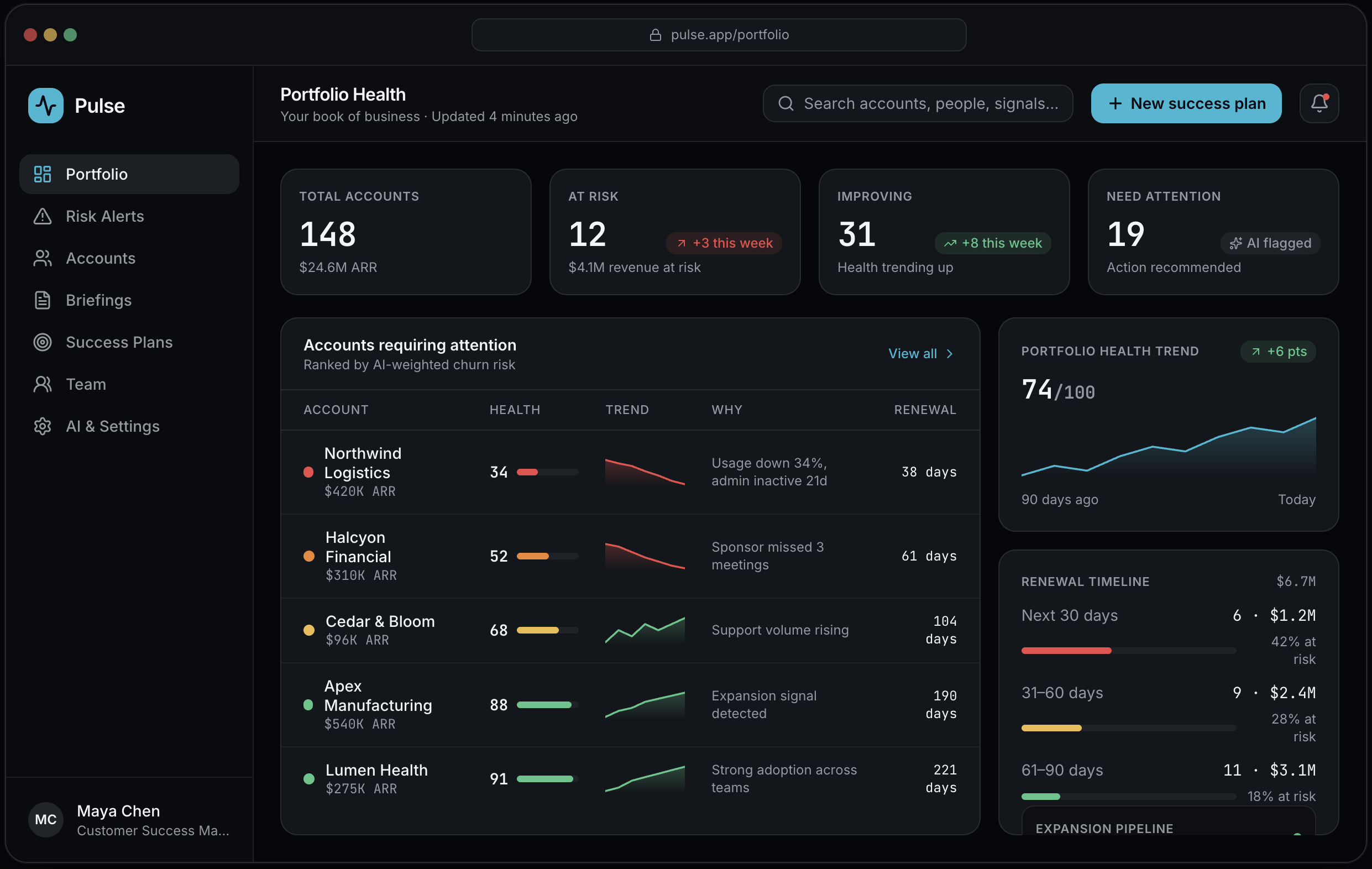Click 'Usage down 34%, admin inactive 21d'
The height and width of the screenshot is (869, 1372).
click(x=769, y=472)
